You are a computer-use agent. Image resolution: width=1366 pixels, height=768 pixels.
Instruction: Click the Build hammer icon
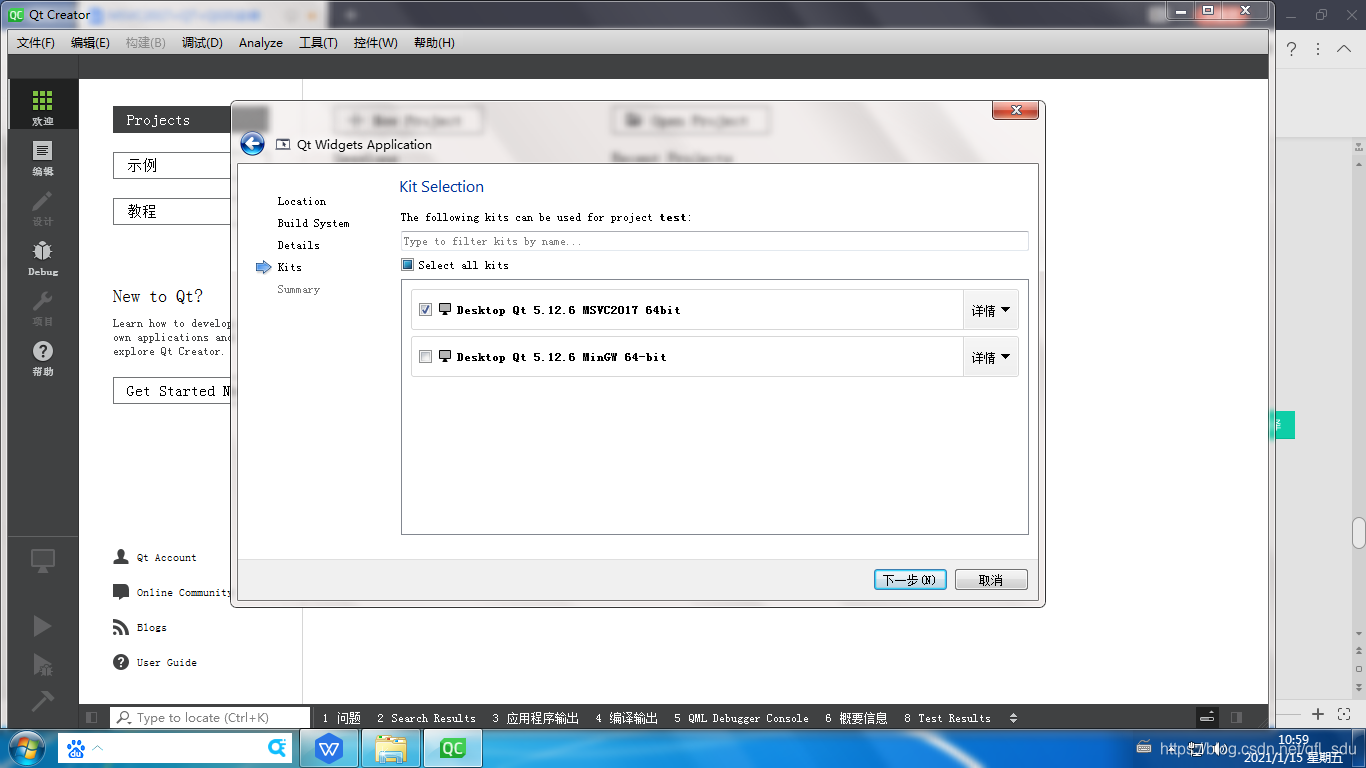(42, 701)
